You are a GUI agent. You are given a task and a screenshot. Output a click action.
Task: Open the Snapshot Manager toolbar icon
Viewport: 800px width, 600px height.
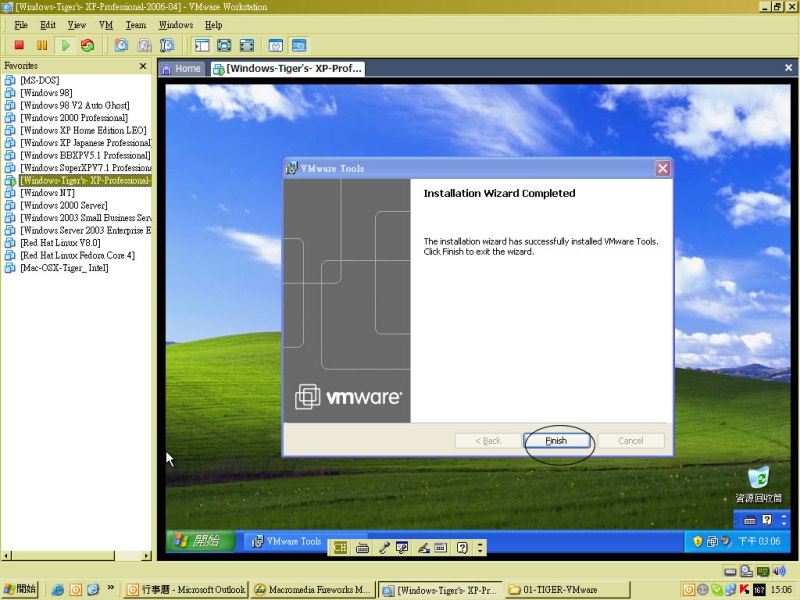pyautogui.click(x=167, y=45)
